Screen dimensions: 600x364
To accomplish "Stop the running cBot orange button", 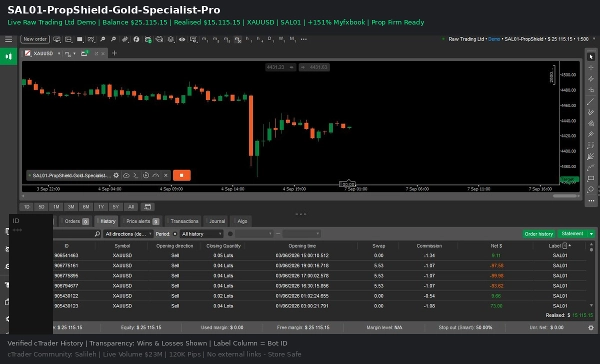I will coord(182,175).
